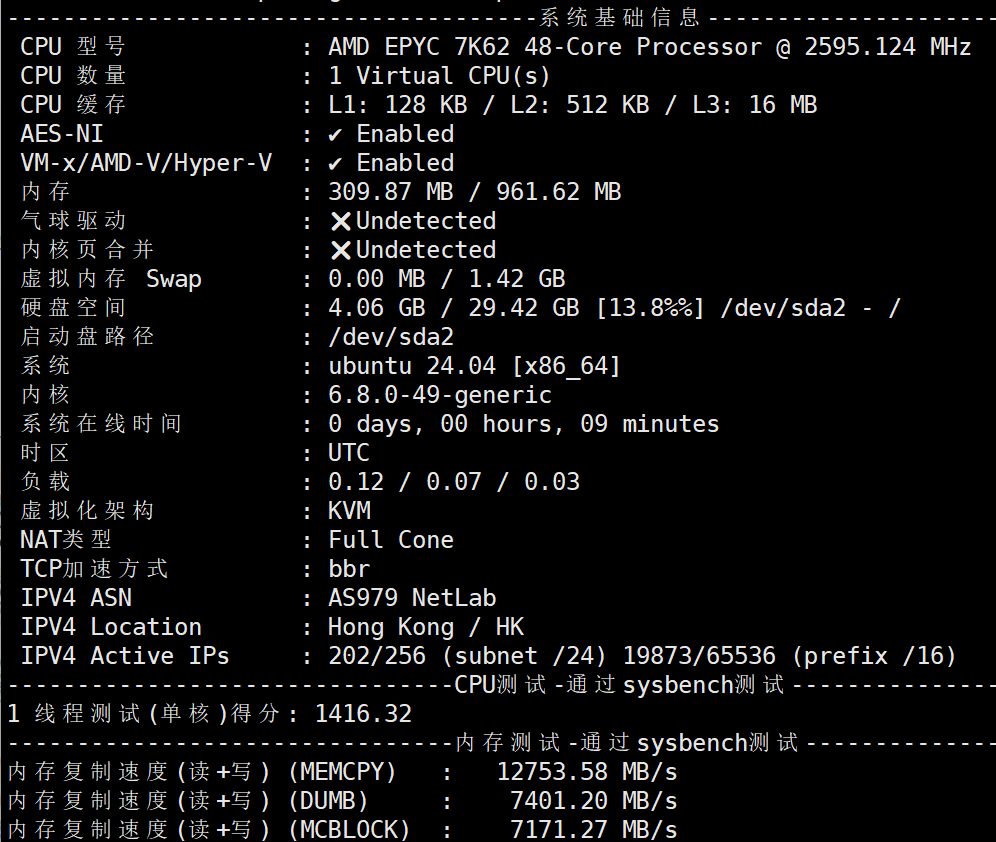Click the check mark in the AES-NI row

(335, 135)
